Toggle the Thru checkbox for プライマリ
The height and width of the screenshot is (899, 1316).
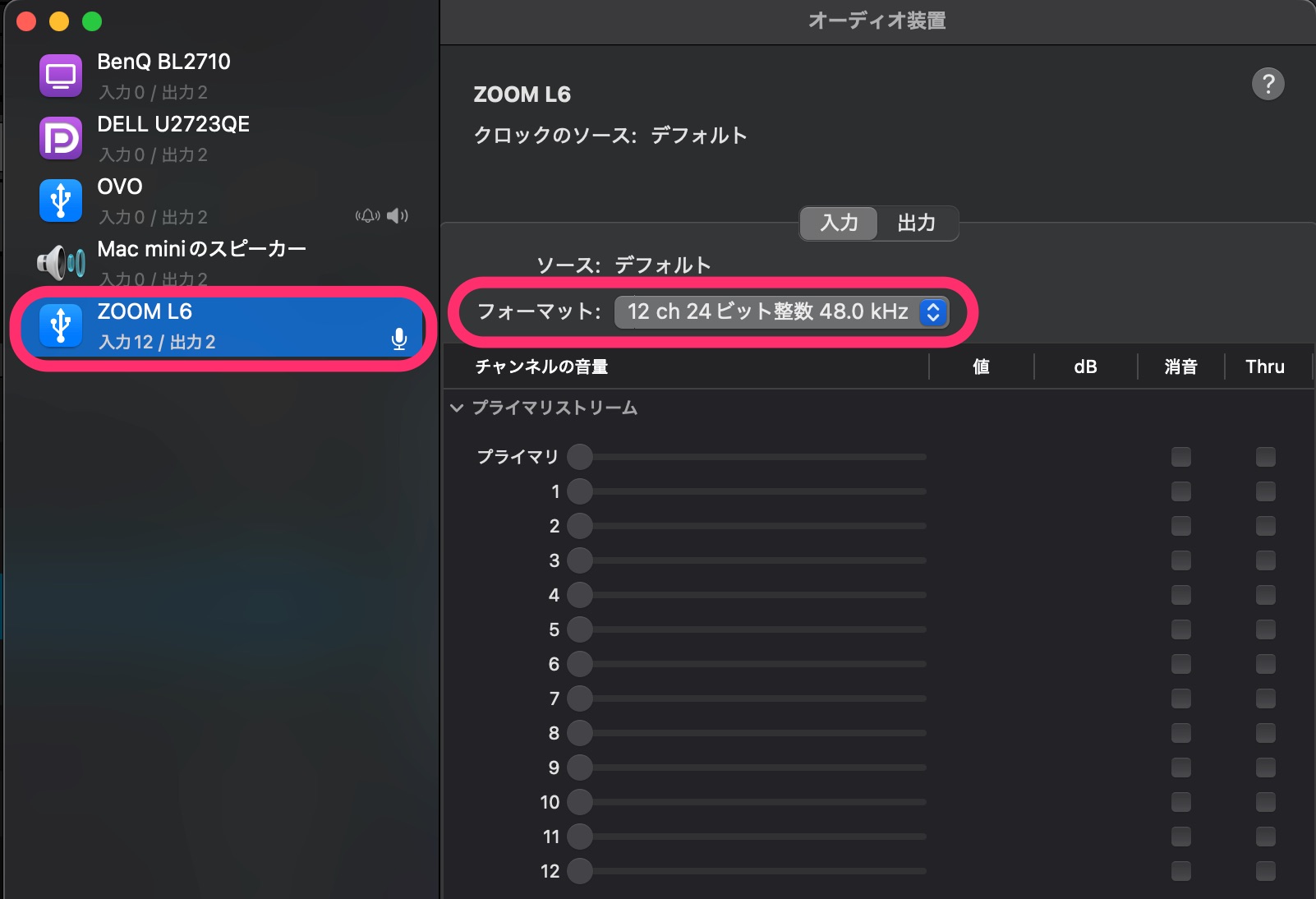pos(1266,457)
